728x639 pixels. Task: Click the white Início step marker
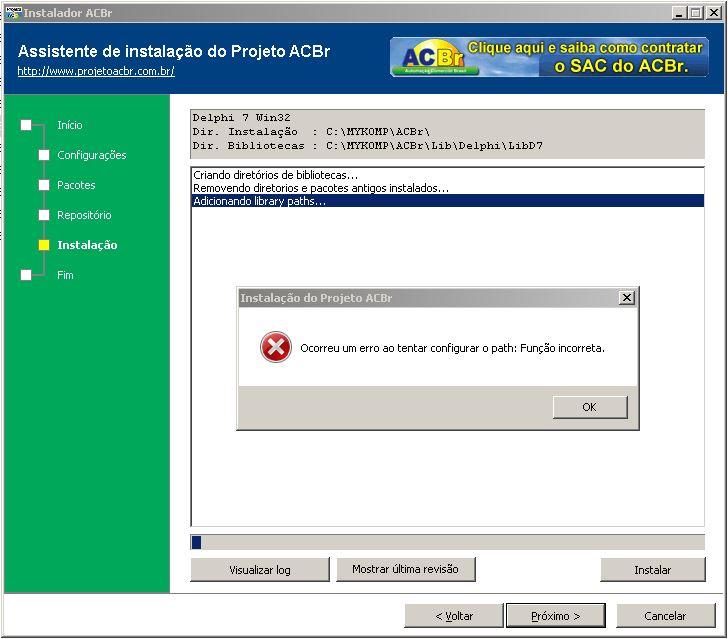[26, 125]
